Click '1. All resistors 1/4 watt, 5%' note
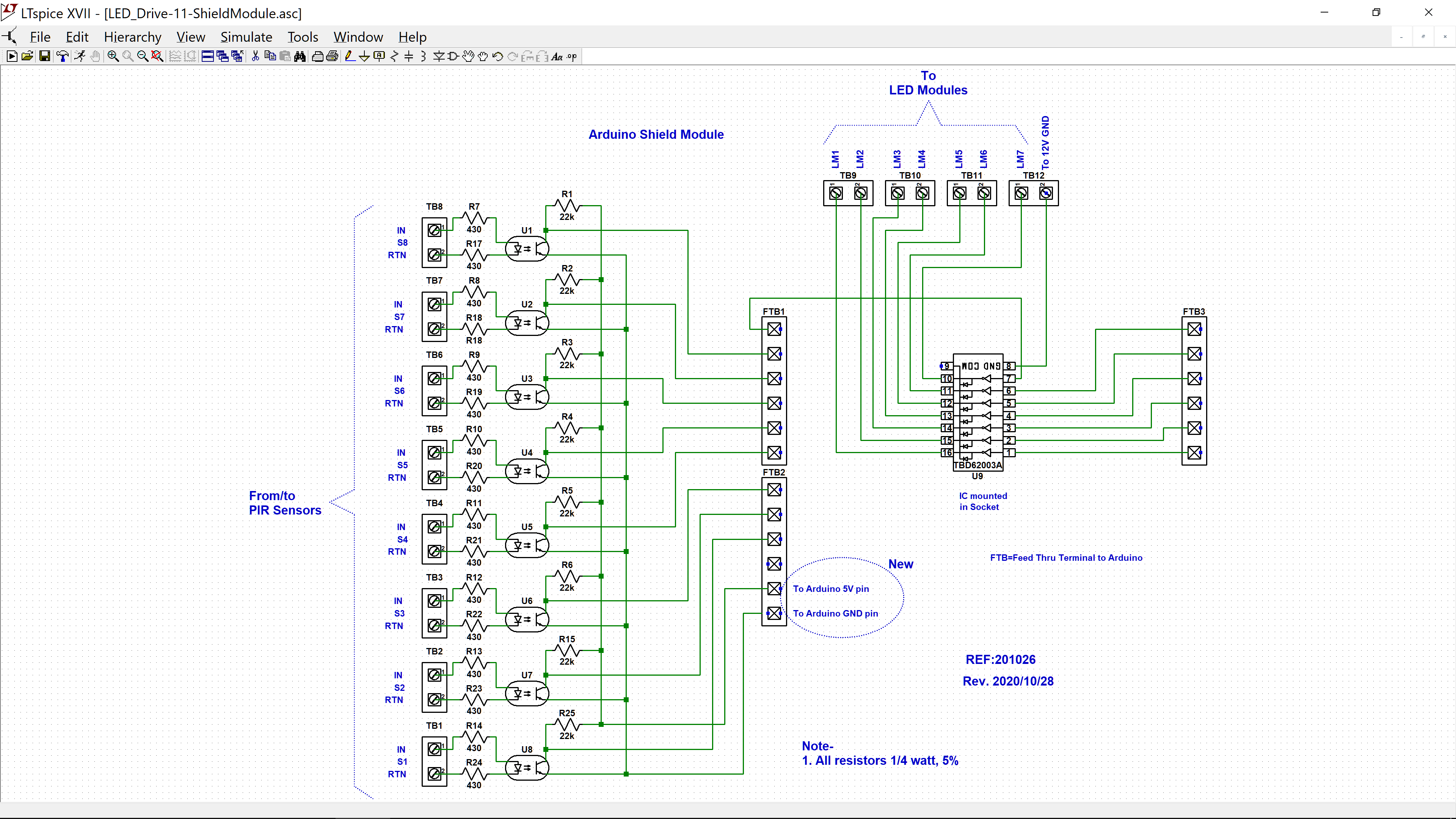Screen dimensions: 1456x819 click(880, 760)
